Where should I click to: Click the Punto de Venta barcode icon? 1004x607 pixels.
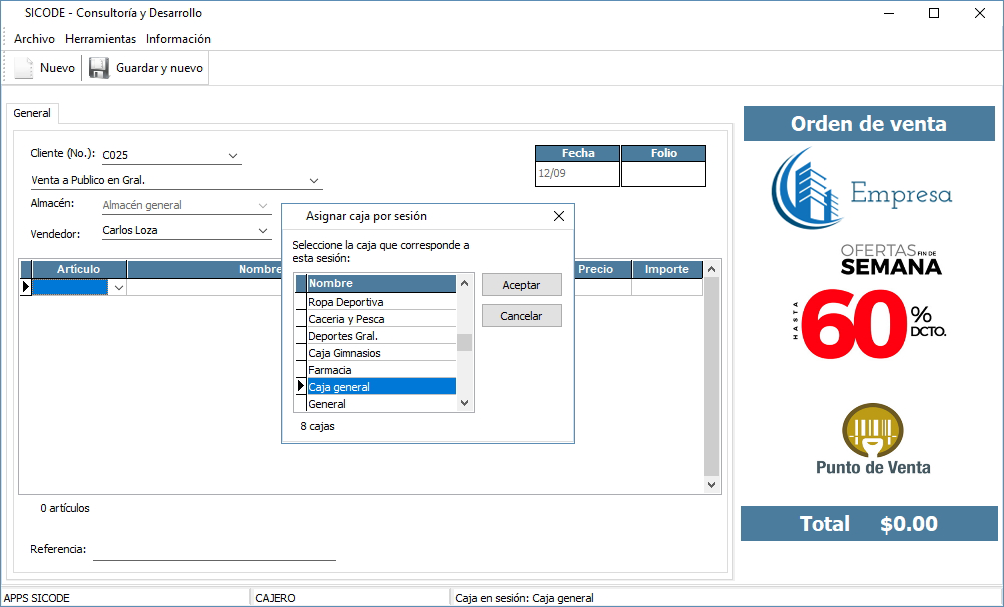[x=872, y=429]
